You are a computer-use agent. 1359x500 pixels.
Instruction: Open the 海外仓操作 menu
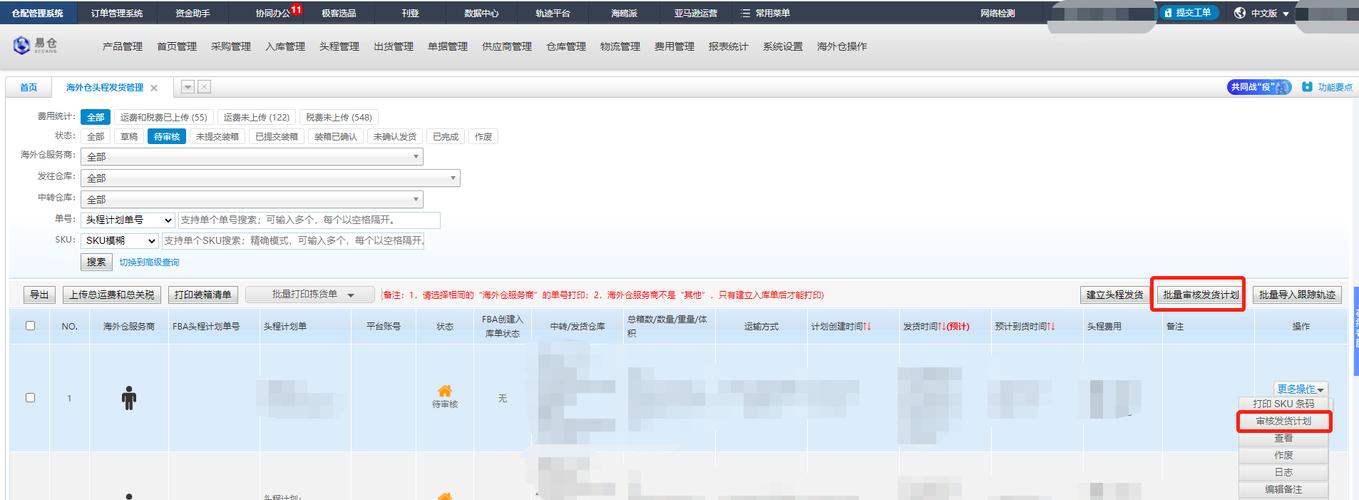[842, 47]
